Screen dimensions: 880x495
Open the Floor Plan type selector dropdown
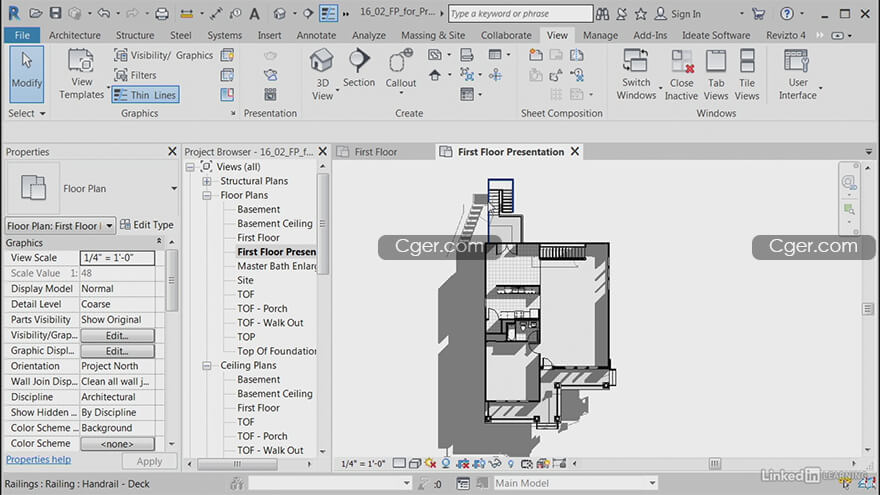pyautogui.click(x=174, y=189)
